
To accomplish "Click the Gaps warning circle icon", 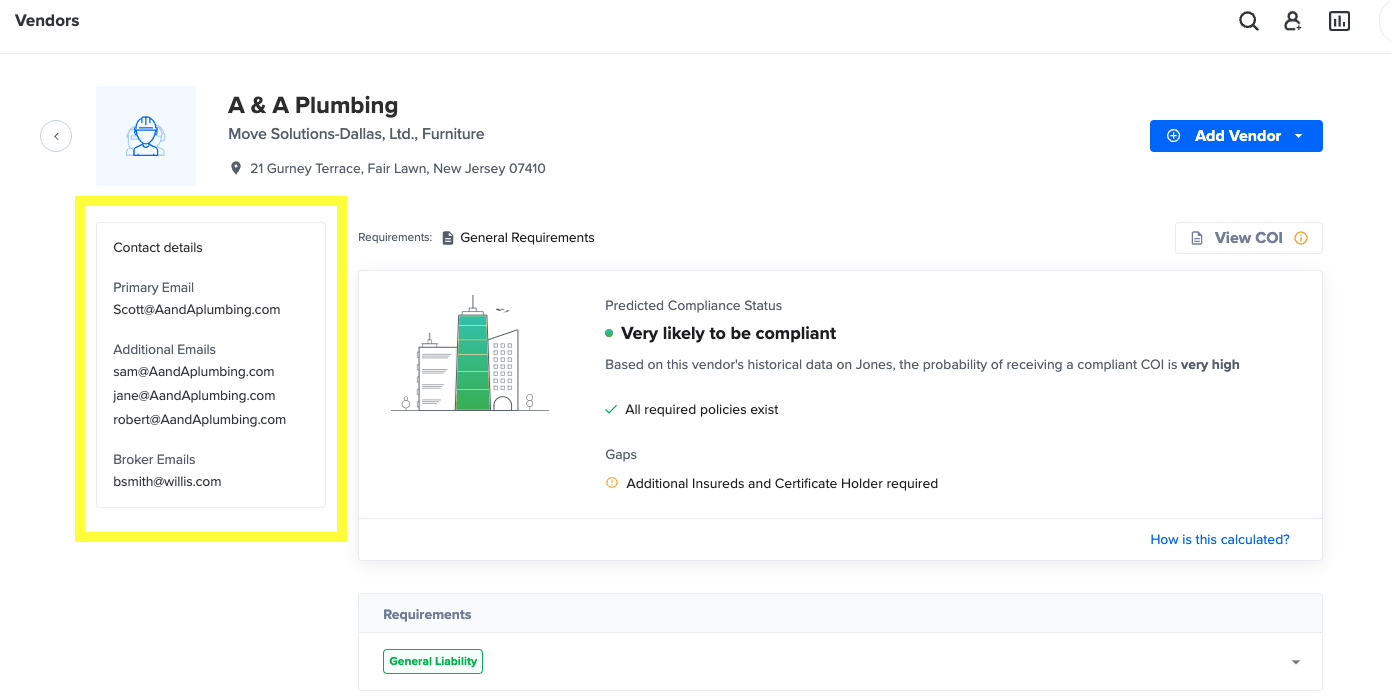I will (x=612, y=483).
